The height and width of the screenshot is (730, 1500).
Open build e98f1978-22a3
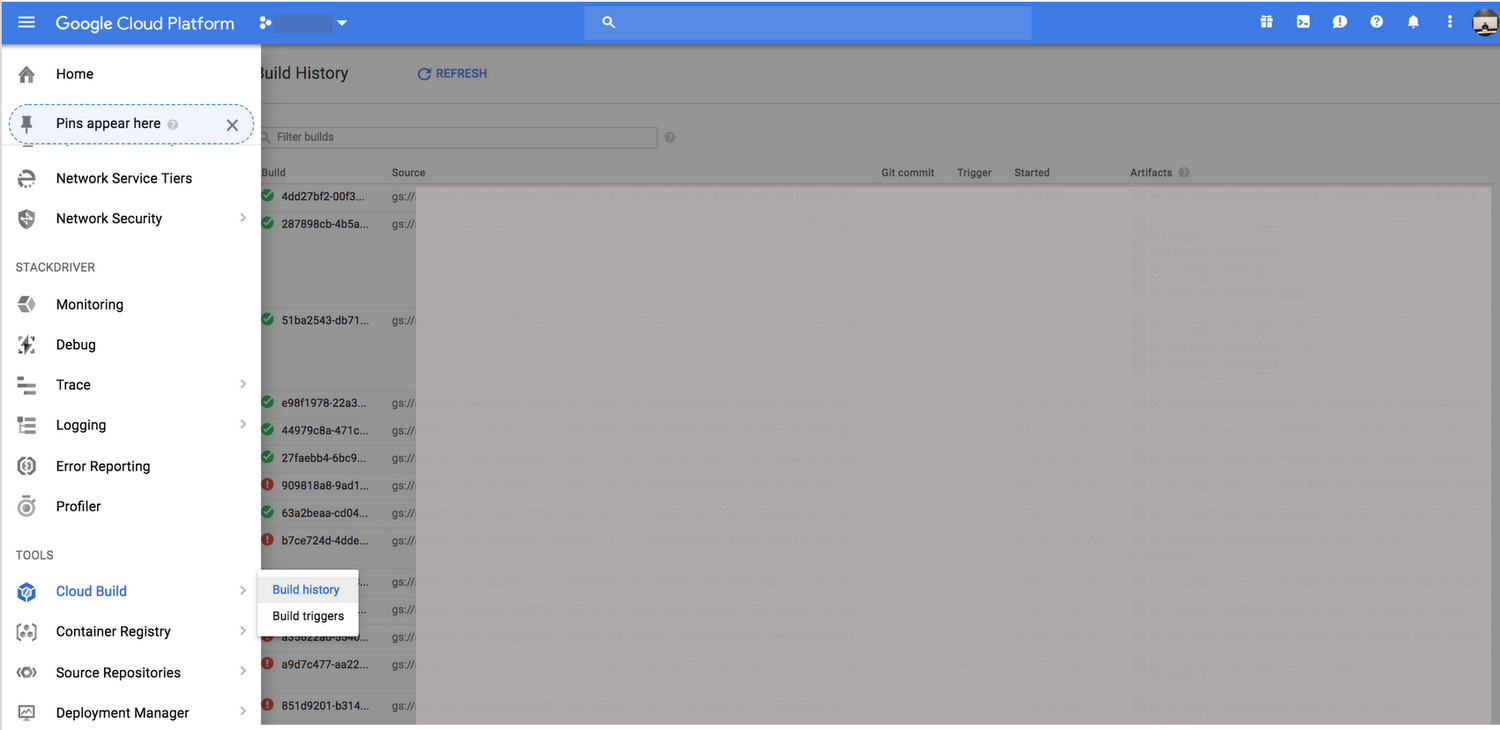click(324, 402)
